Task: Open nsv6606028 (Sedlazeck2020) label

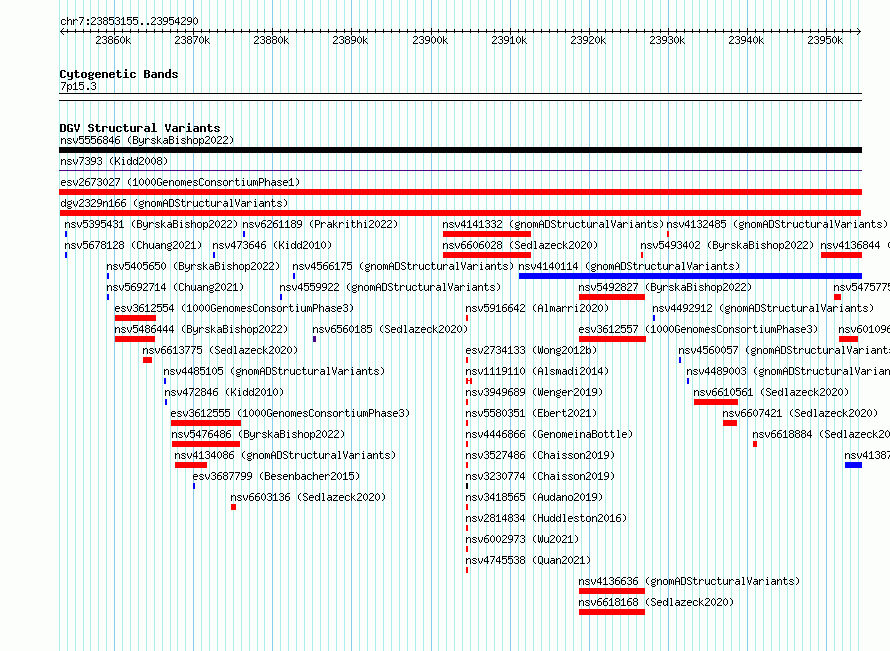Action: 520,245
